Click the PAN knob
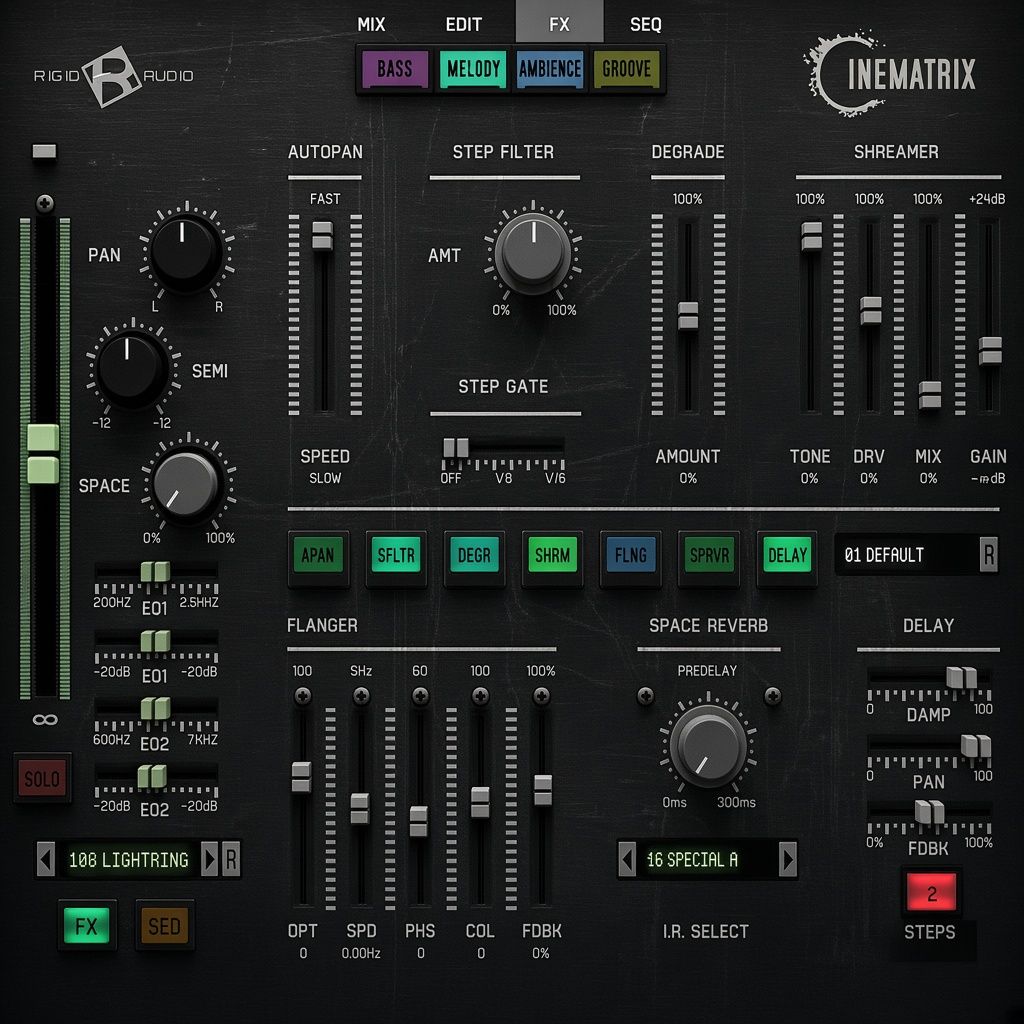Screen dimensions: 1024x1024 pyautogui.click(x=185, y=253)
